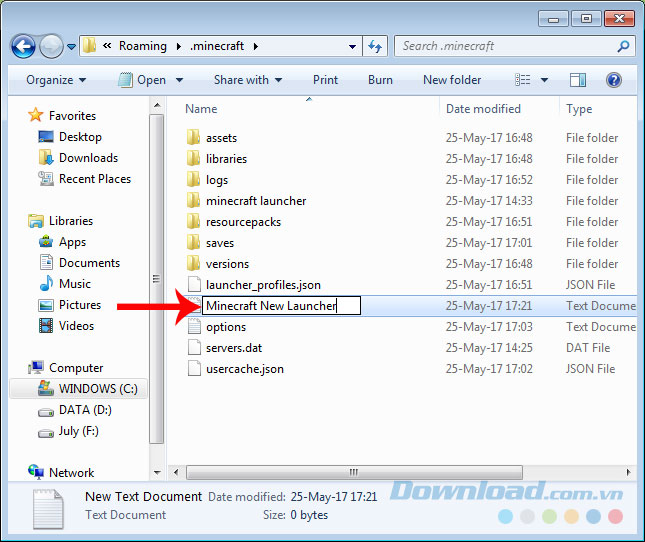The image size is (645, 542).
Task: Select the logs folder icon
Action: 193,179
